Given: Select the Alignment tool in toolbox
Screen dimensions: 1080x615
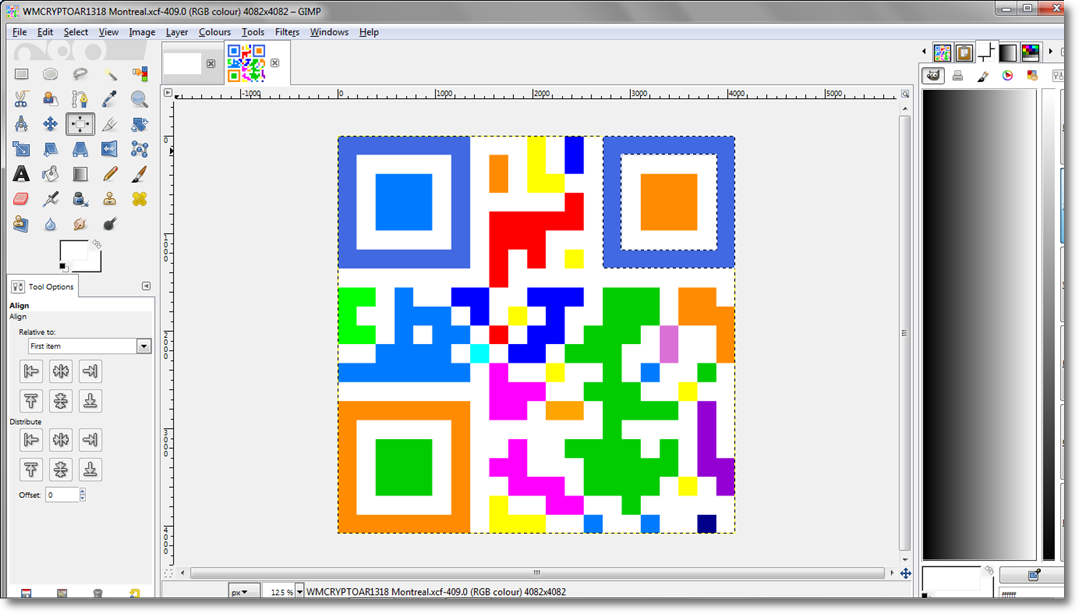Looking at the screenshot, I should point(80,124).
